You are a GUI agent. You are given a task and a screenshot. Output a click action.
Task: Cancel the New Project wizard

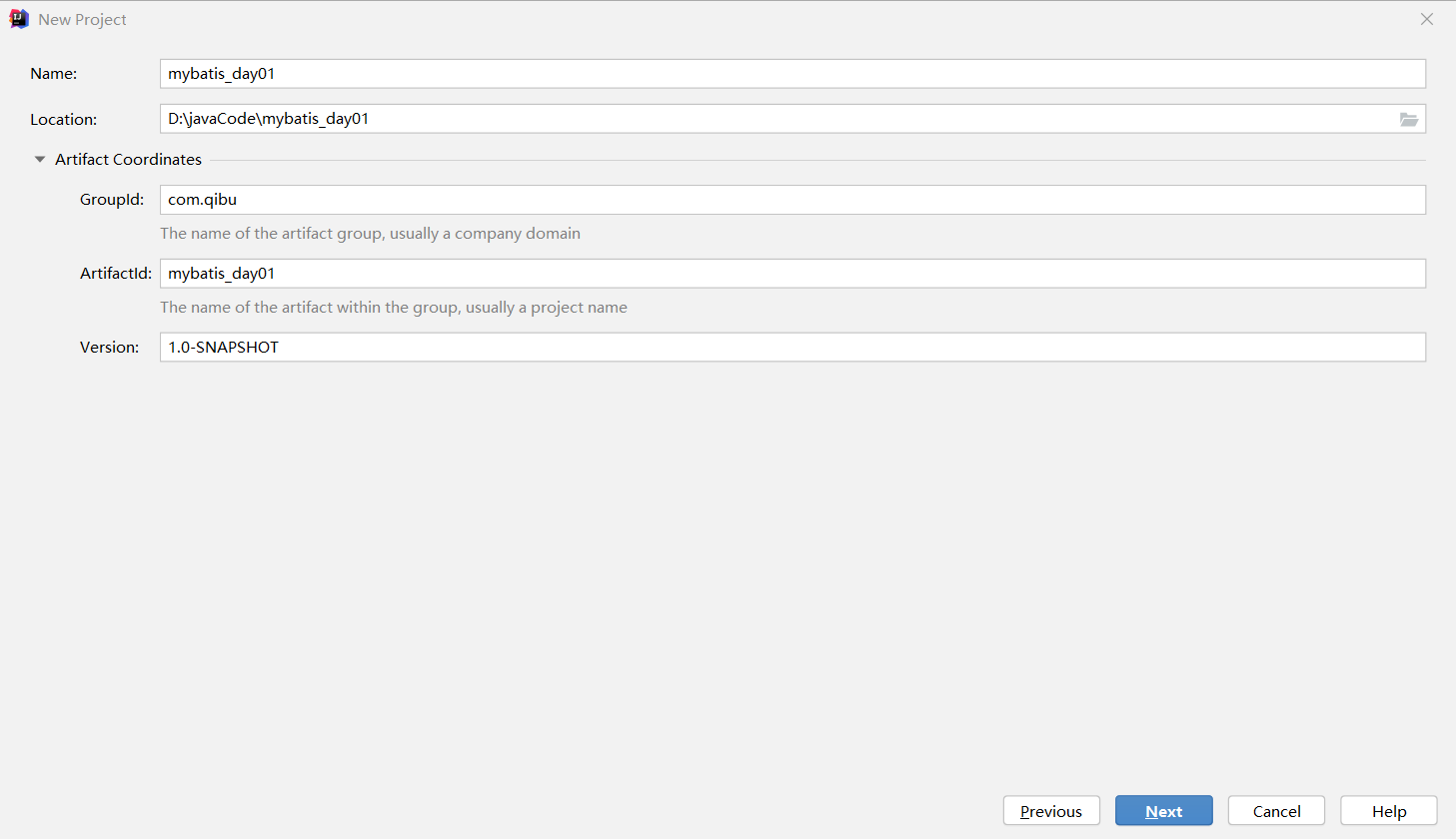click(1276, 811)
